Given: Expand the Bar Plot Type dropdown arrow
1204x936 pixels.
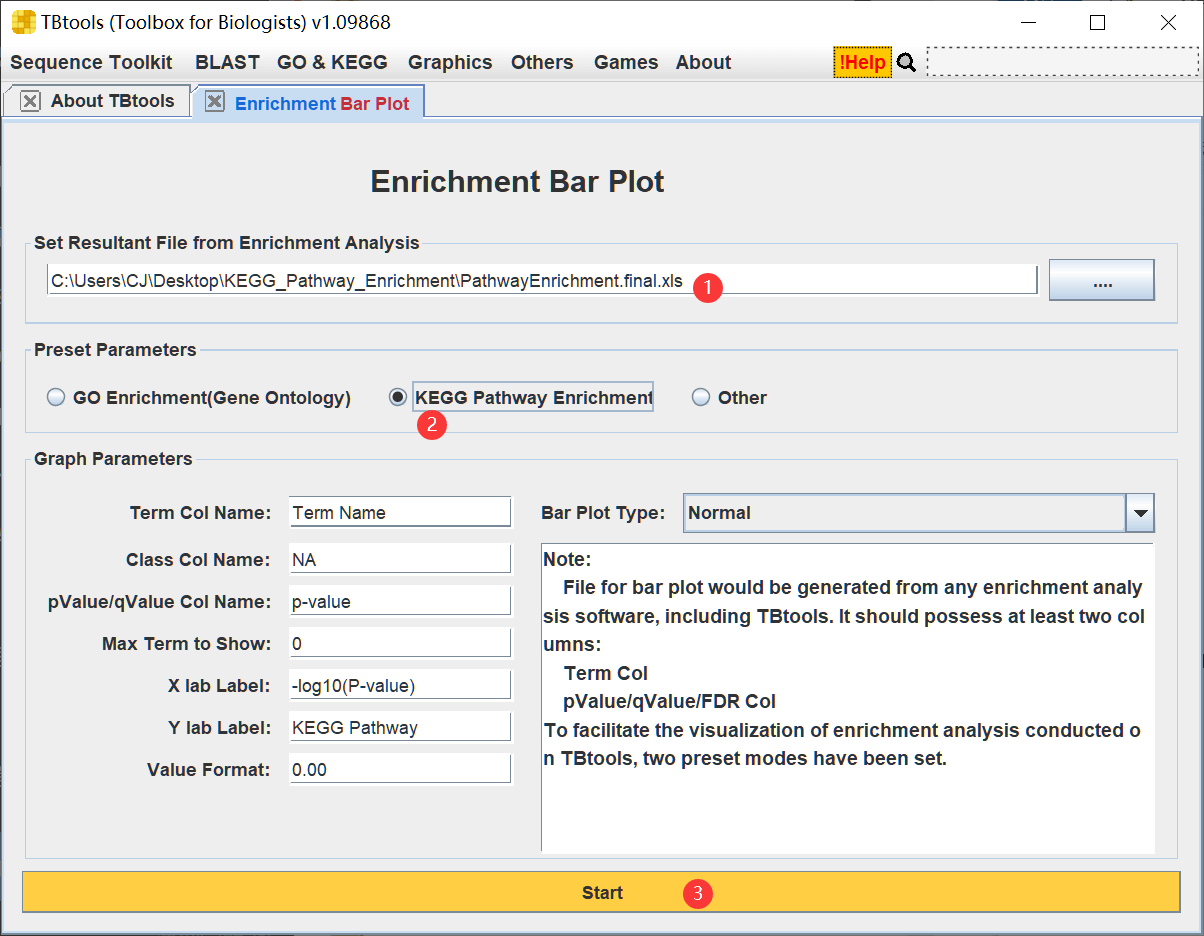Looking at the screenshot, I should (1140, 513).
